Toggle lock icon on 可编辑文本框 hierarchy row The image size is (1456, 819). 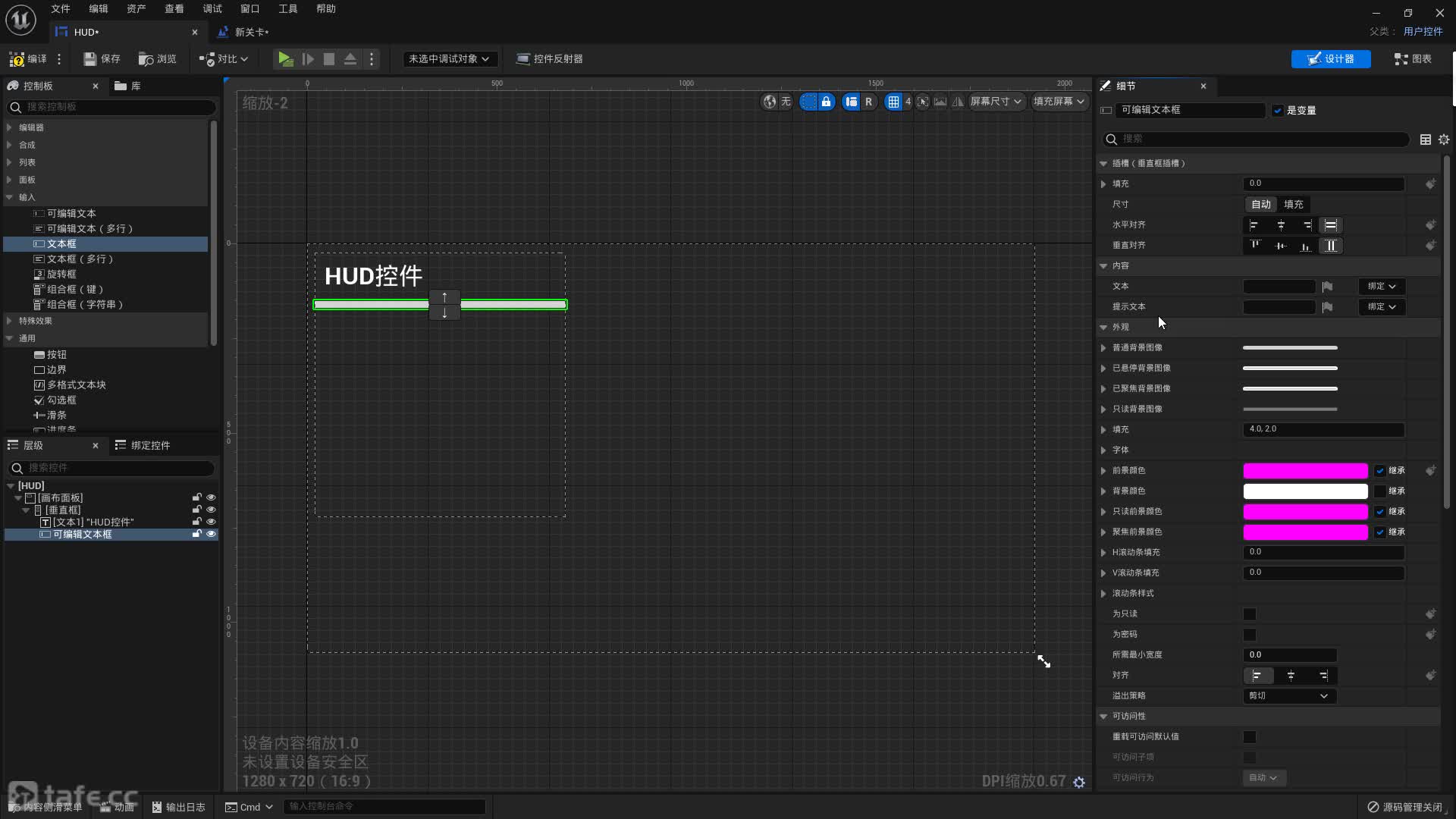[x=196, y=534]
